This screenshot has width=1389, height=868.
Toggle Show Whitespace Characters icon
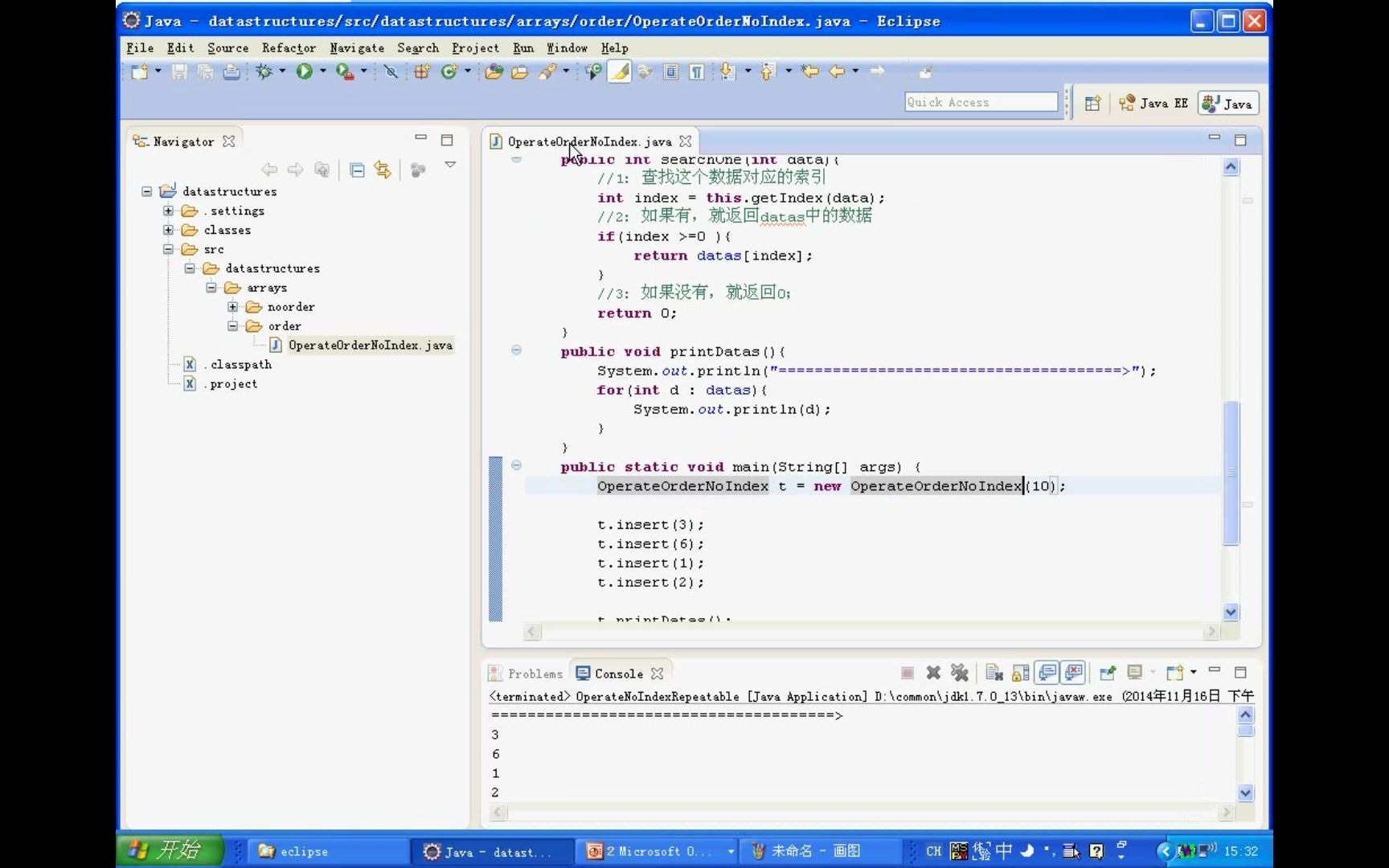(697, 72)
